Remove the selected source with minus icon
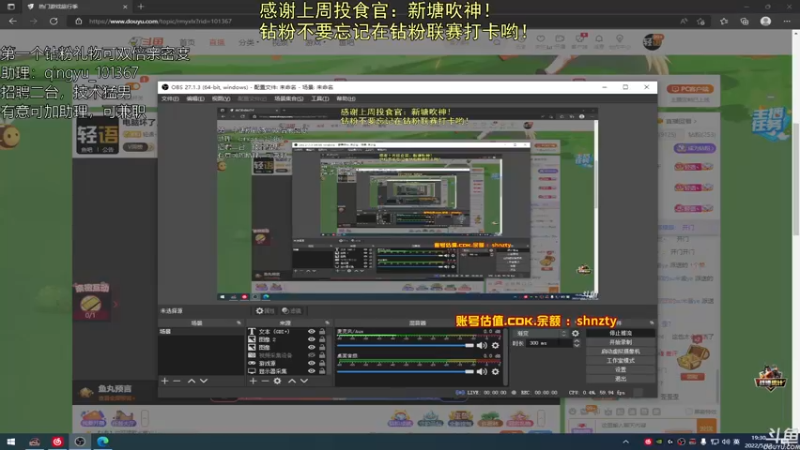 click(265, 381)
